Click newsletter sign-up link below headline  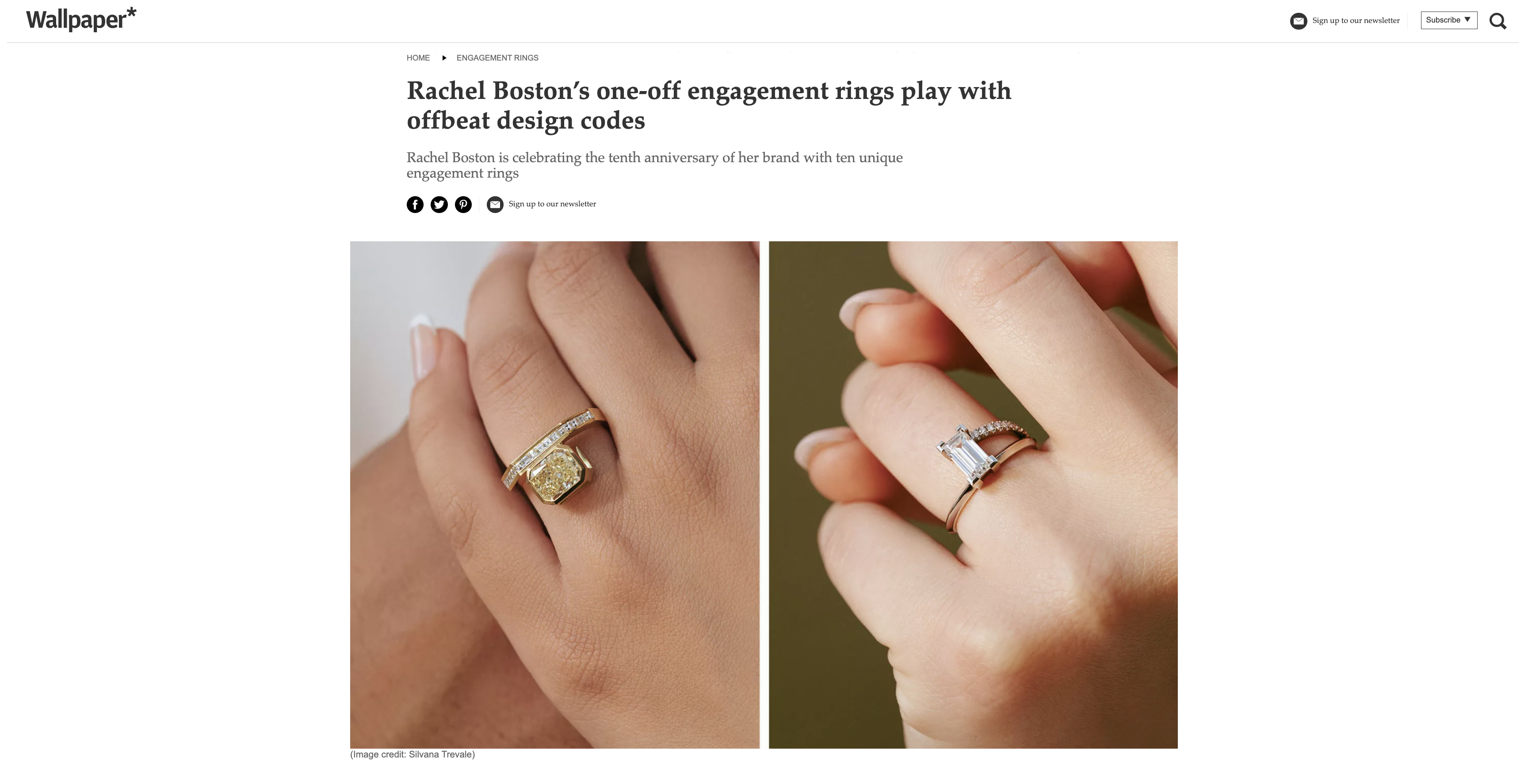coord(552,204)
